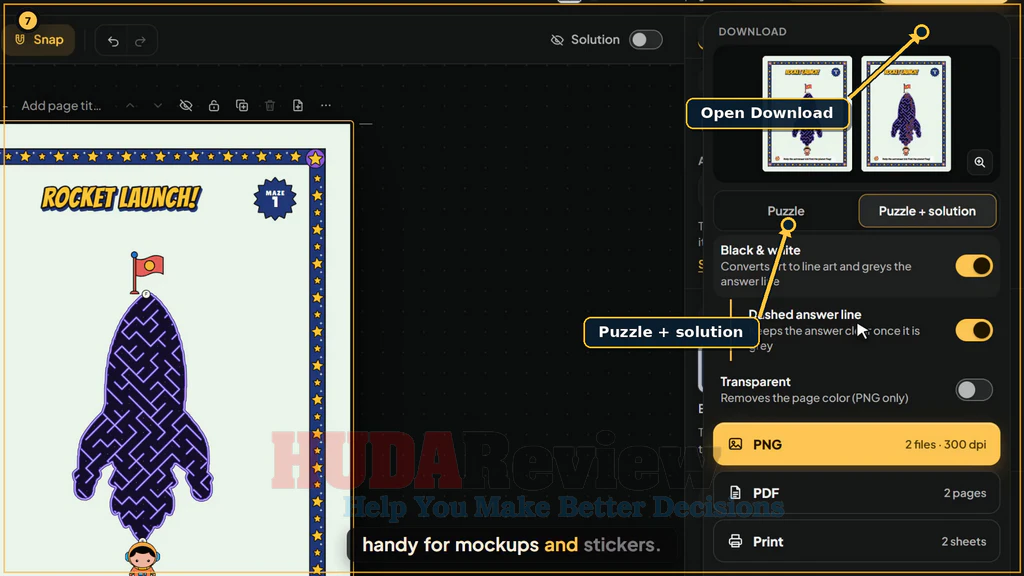Select the red flag on the canvas
The image size is (1024, 576).
pos(146,272)
